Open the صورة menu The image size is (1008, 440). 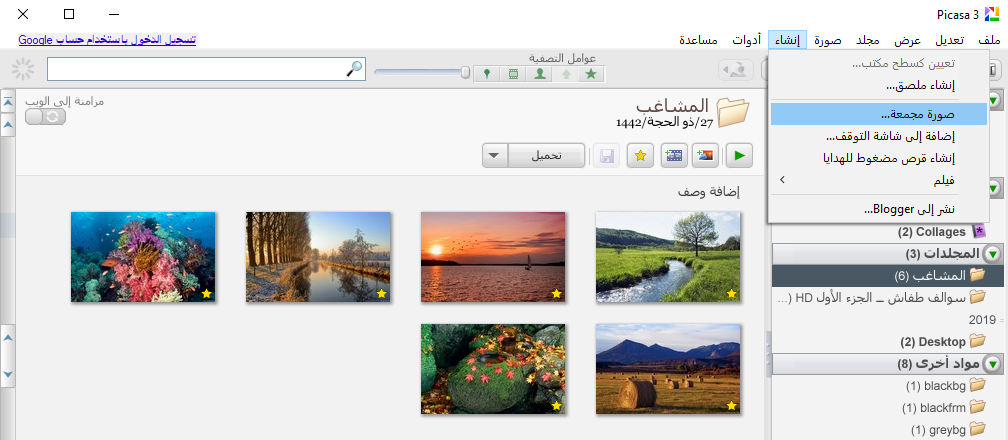[x=827, y=40]
